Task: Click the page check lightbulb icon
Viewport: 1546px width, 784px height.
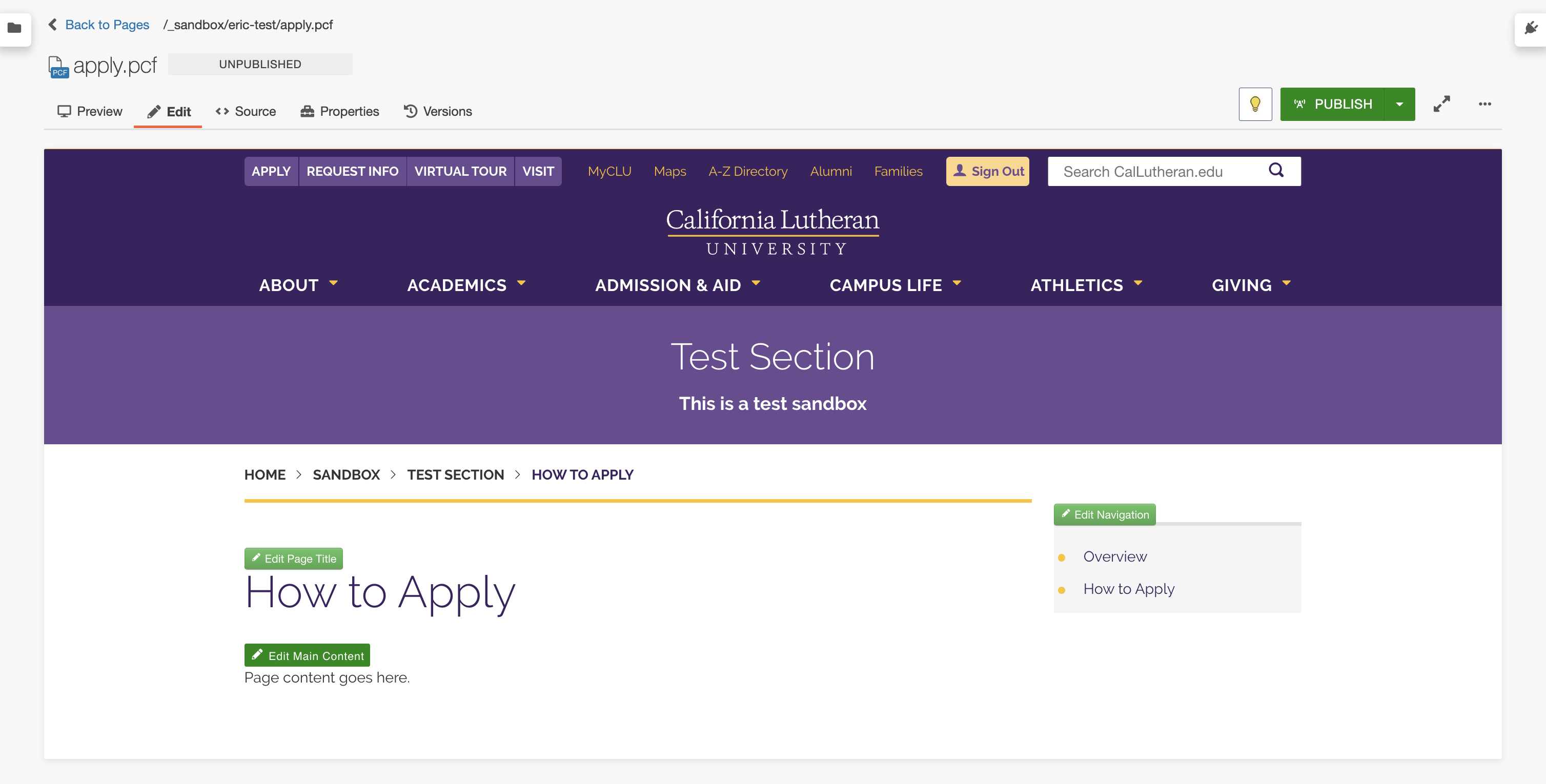Action: pos(1255,105)
